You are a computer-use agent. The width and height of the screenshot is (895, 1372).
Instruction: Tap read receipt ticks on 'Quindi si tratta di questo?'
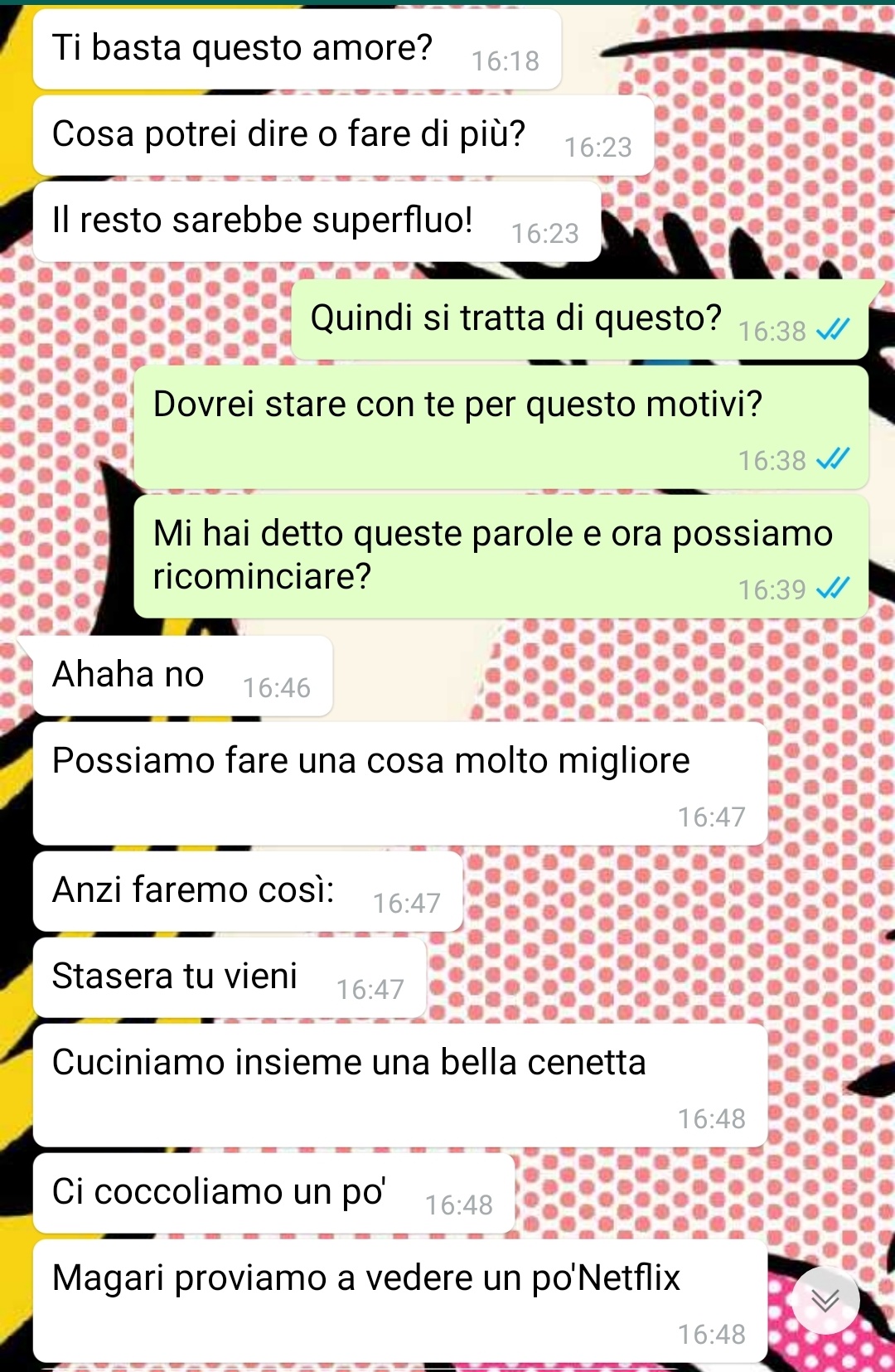coord(833,331)
